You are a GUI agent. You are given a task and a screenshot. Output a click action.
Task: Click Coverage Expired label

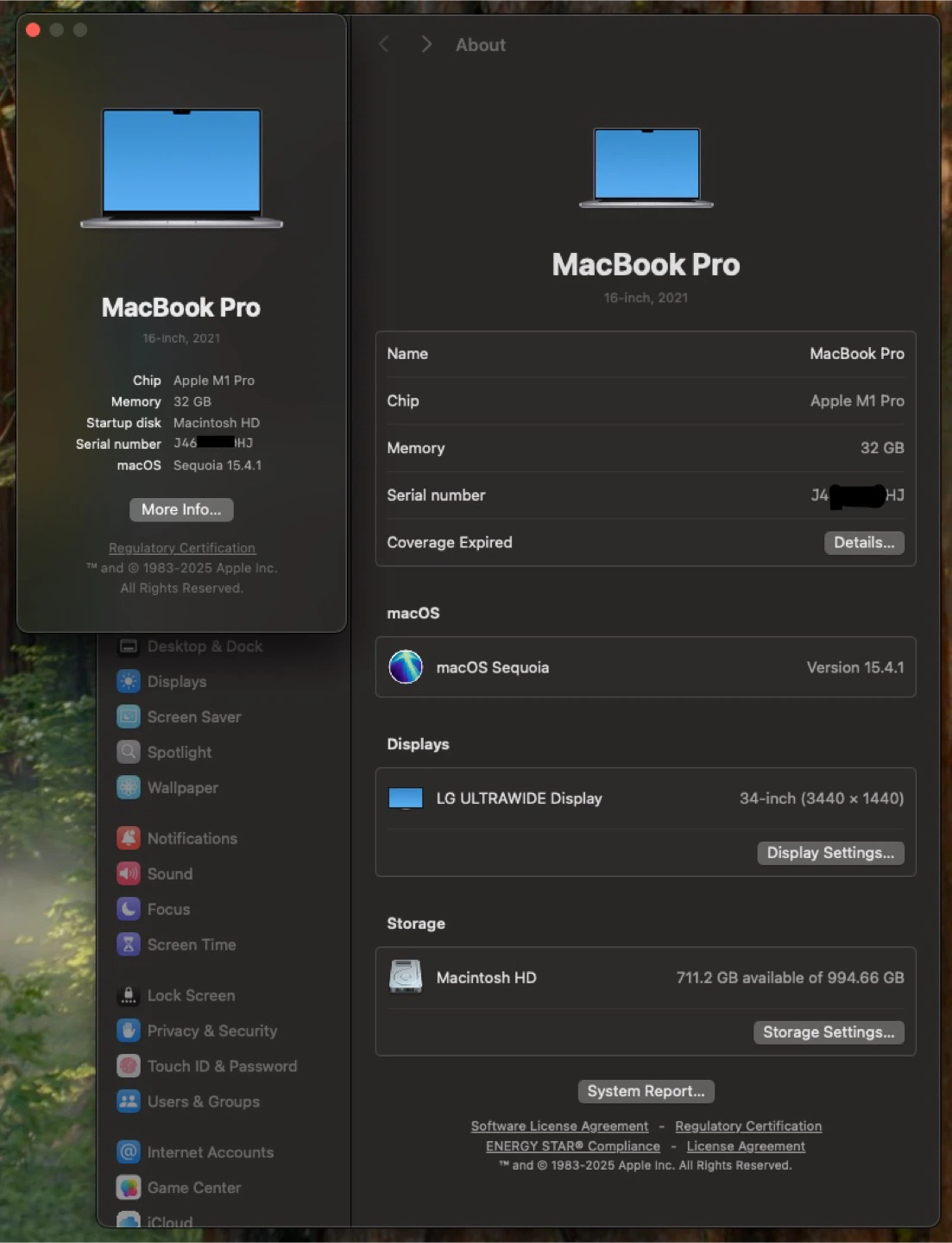450,542
